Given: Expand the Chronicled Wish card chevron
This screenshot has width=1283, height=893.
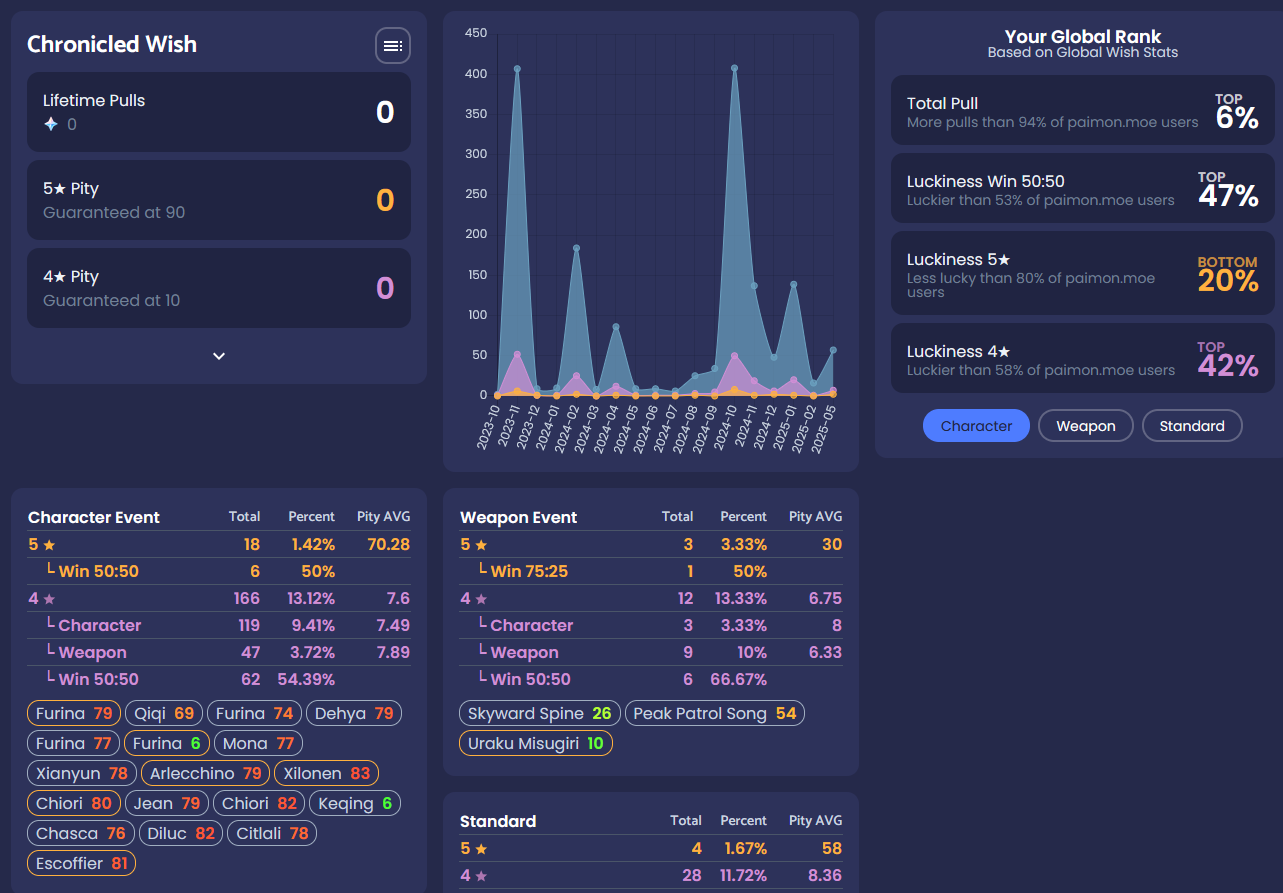Looking at the screenshot, I should (x=219, y=356).
